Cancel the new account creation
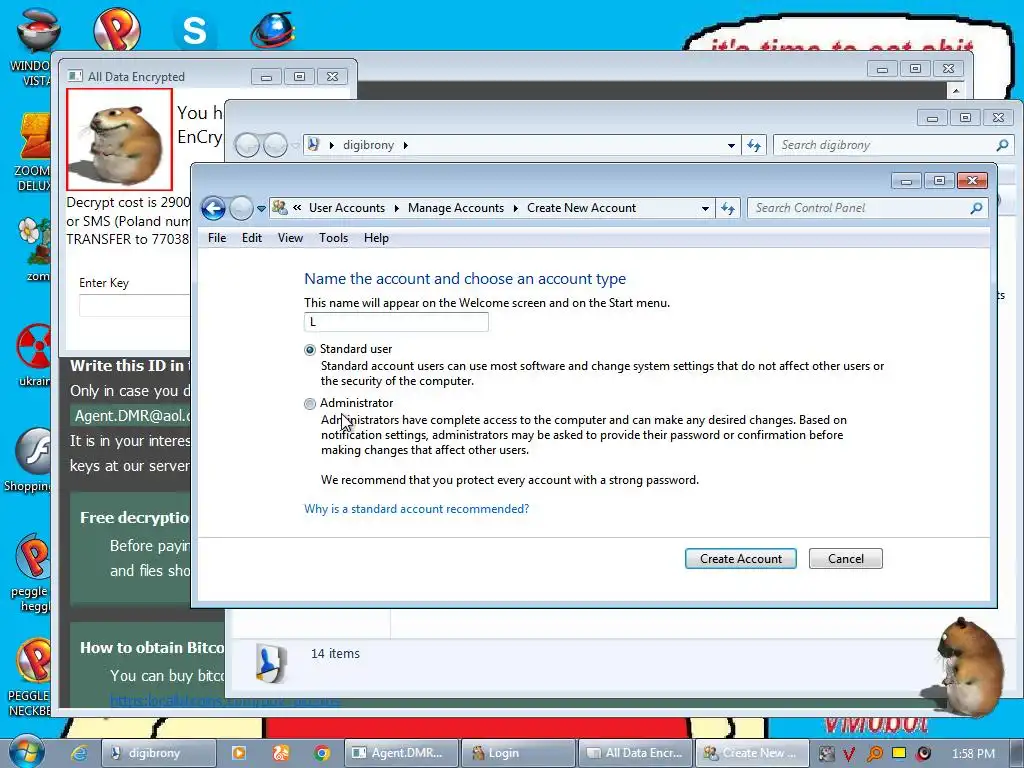1024x768 pixels. tap(846, 559)
